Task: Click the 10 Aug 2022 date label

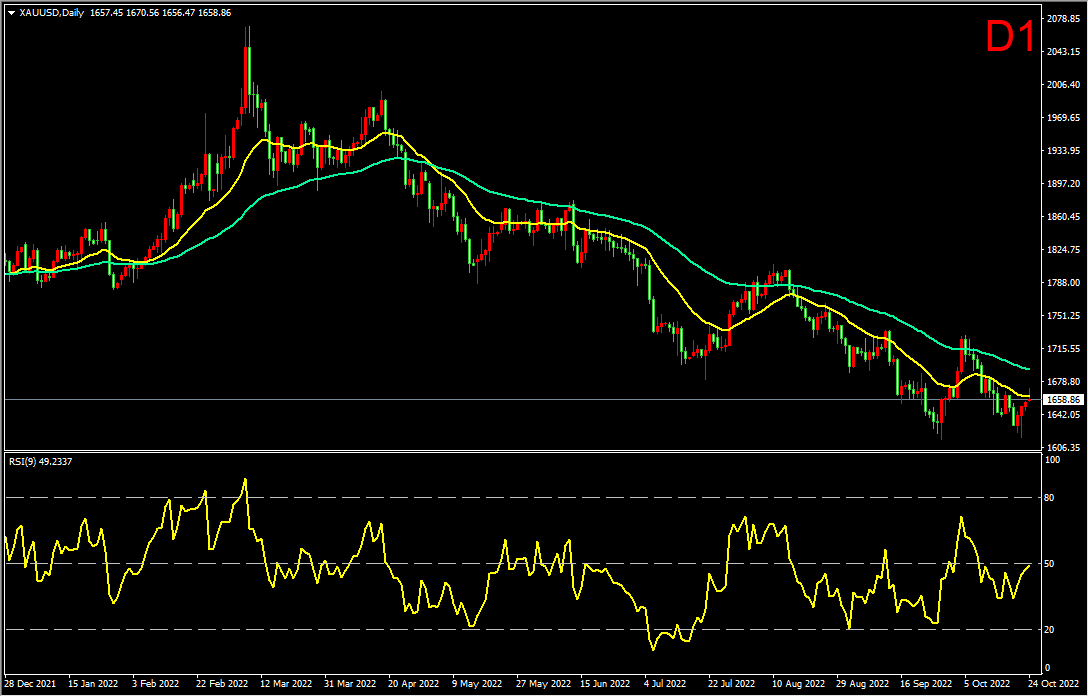Action: pos(797,684)
